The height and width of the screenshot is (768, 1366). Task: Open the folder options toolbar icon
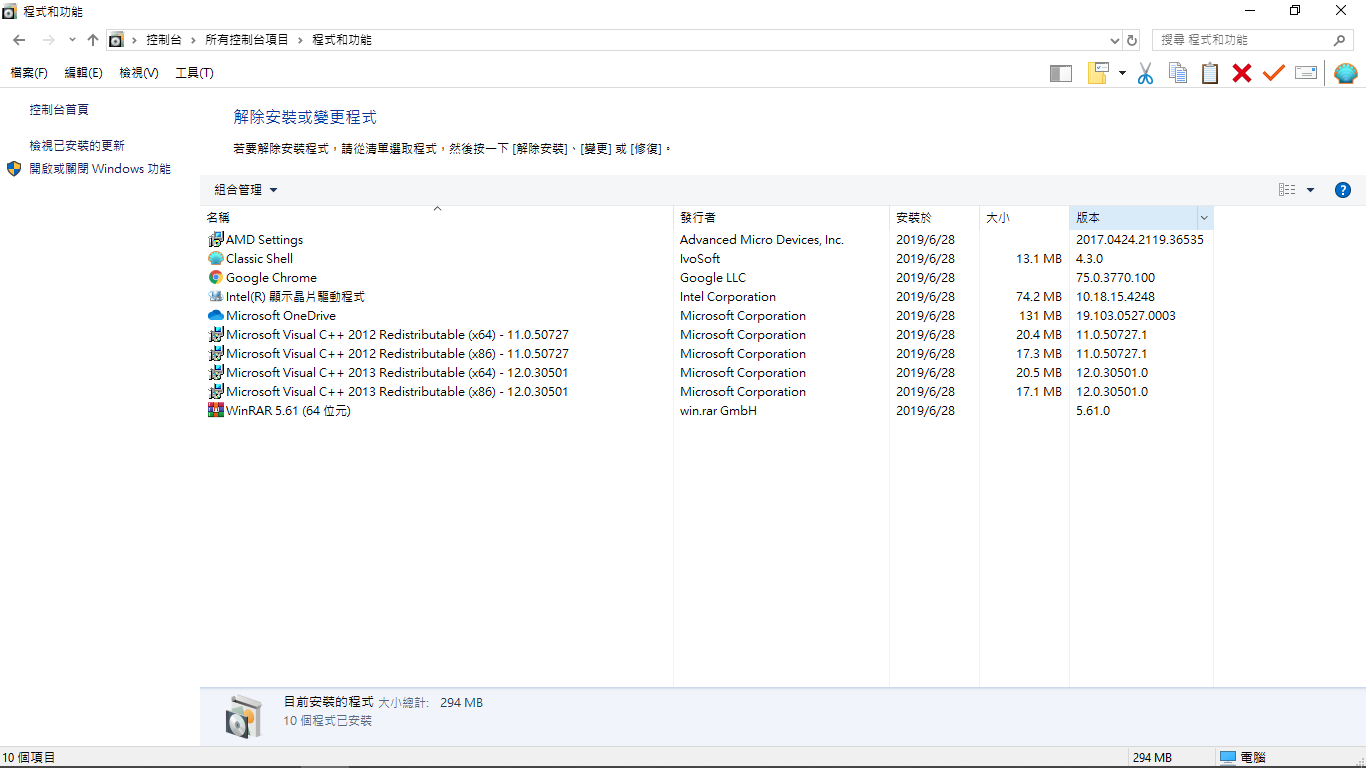[x=1099, y=73]
